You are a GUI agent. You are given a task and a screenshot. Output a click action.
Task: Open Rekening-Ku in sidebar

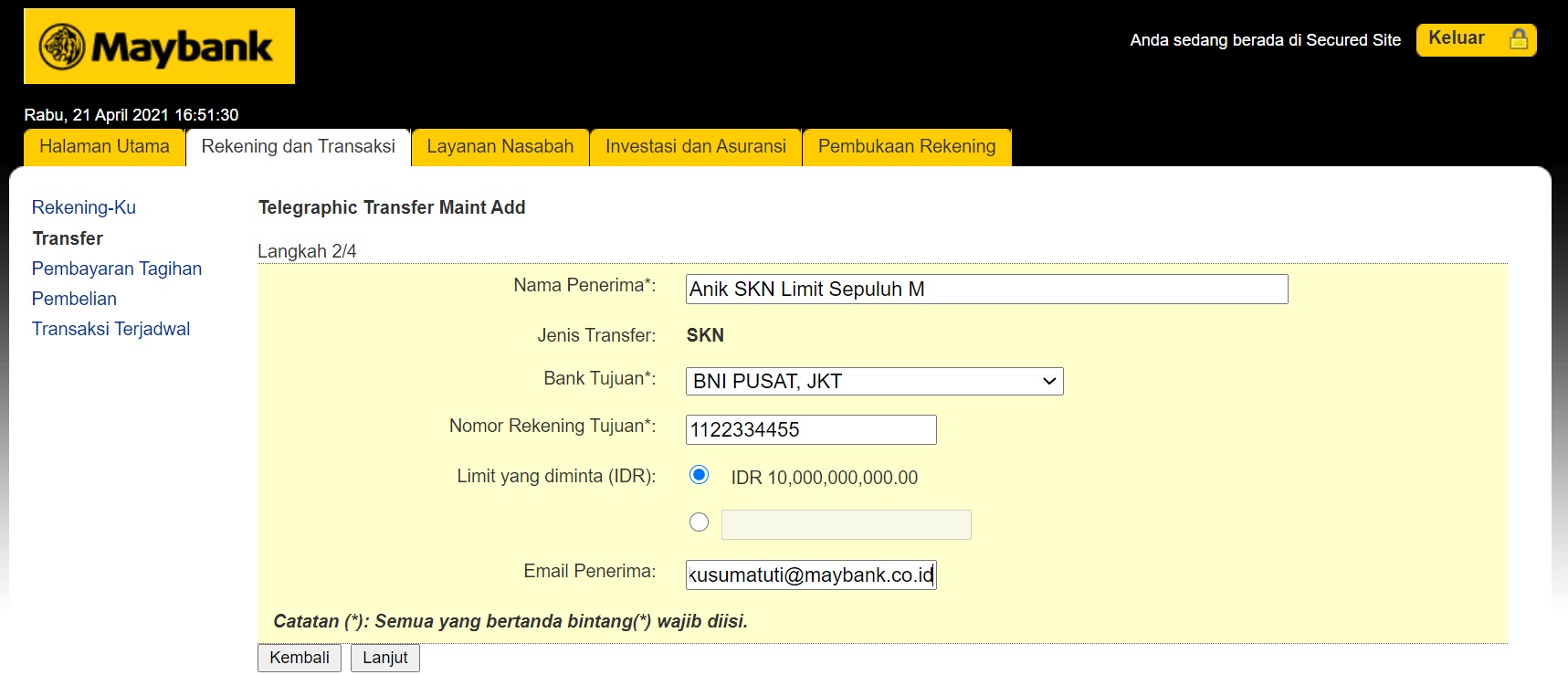tap(84, 207)
